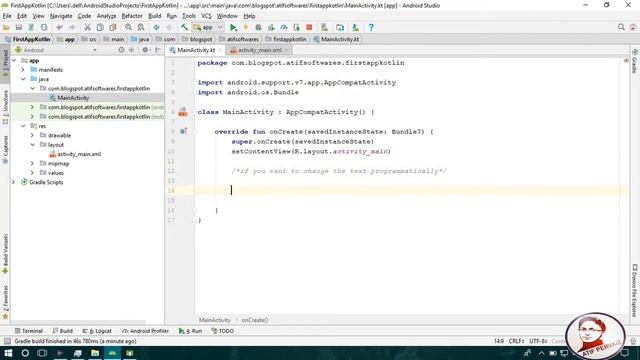The image size is (640, 360).
Task: Open File Explorer from the taskbar
Action: 95,353
